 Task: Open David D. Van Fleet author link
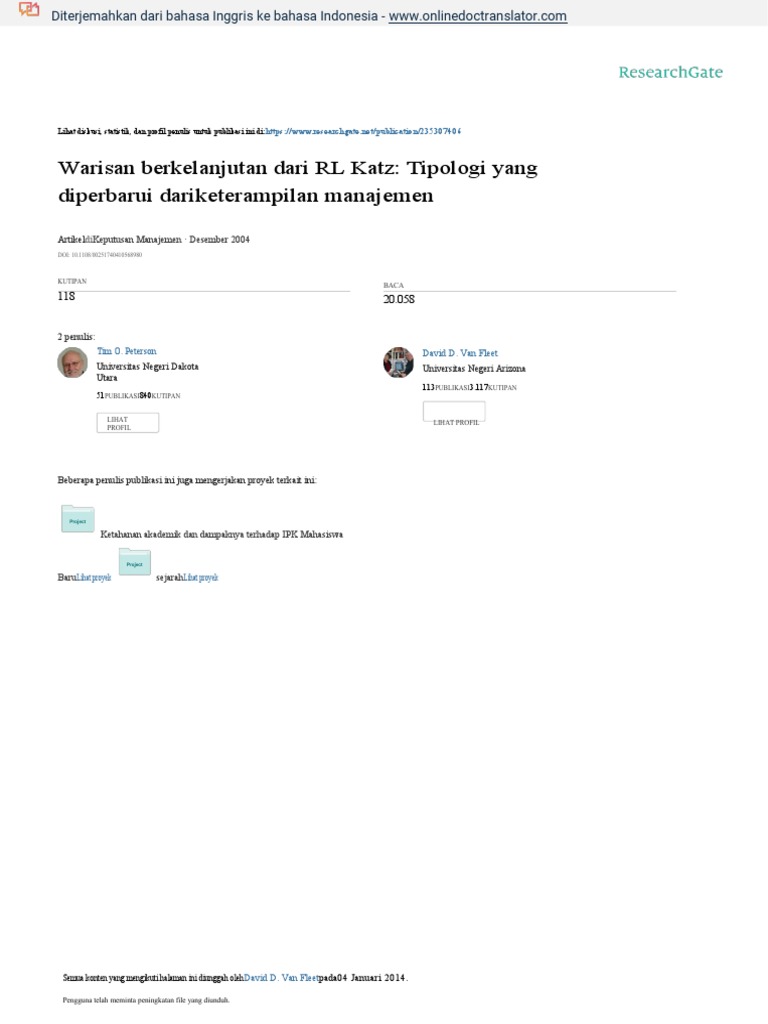pos(460,353)
